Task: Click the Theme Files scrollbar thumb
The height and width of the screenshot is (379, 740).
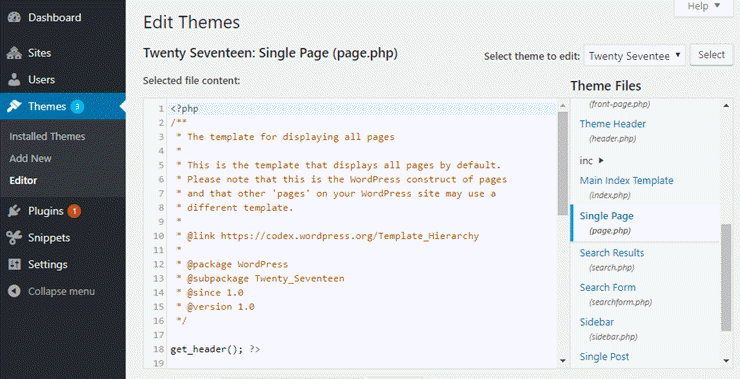Action: 726,277
